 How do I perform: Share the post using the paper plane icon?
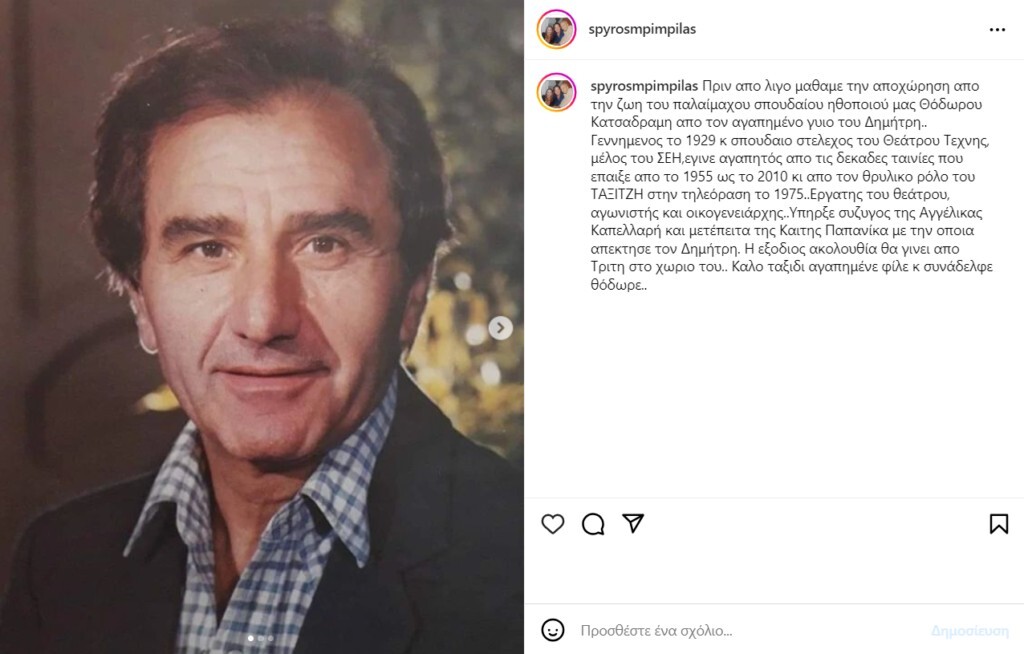point(633,523)
